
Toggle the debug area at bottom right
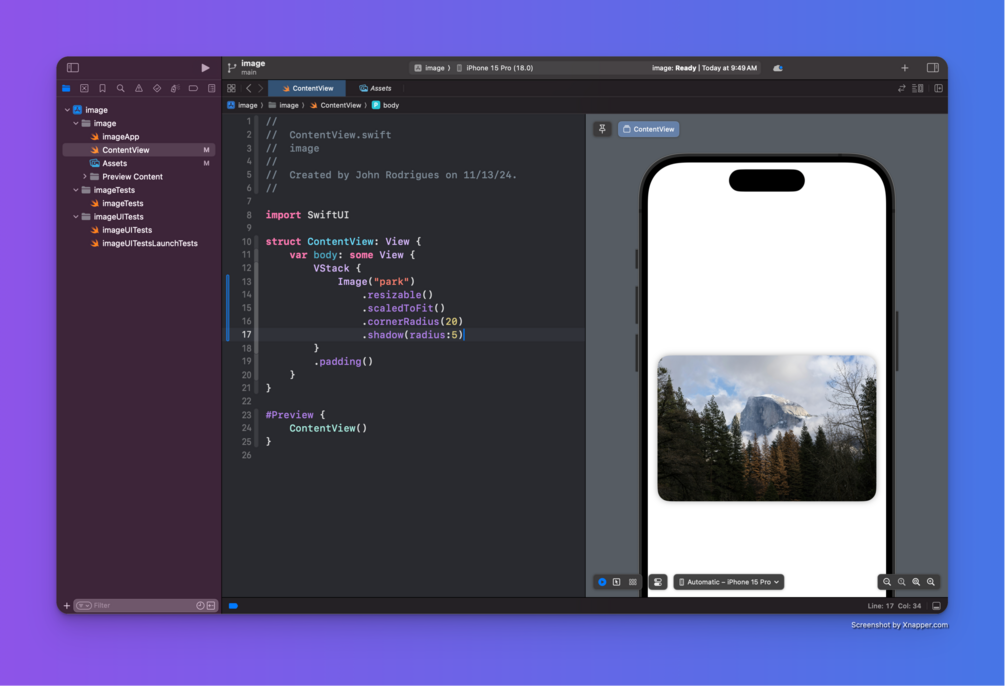point(936,606)
